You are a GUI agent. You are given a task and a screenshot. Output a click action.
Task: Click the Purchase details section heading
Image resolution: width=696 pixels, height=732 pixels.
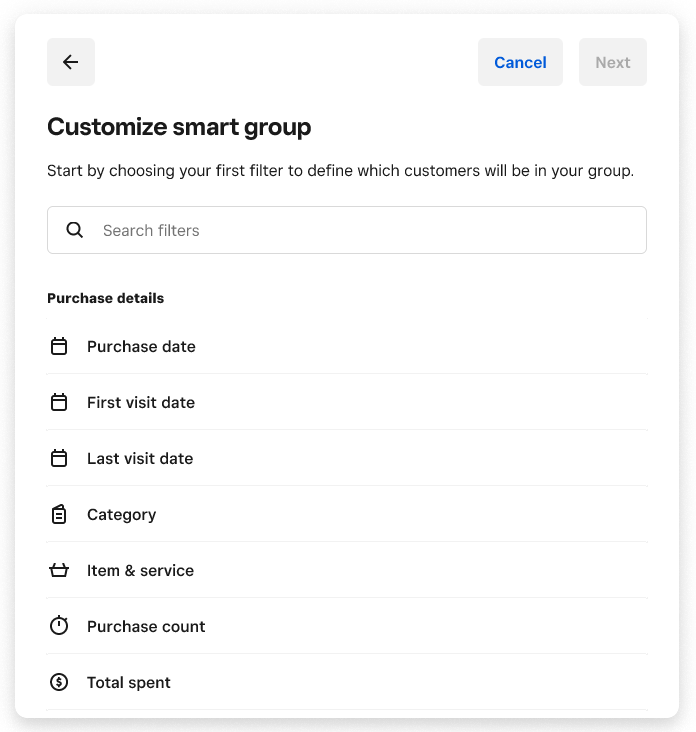[106, 298]
